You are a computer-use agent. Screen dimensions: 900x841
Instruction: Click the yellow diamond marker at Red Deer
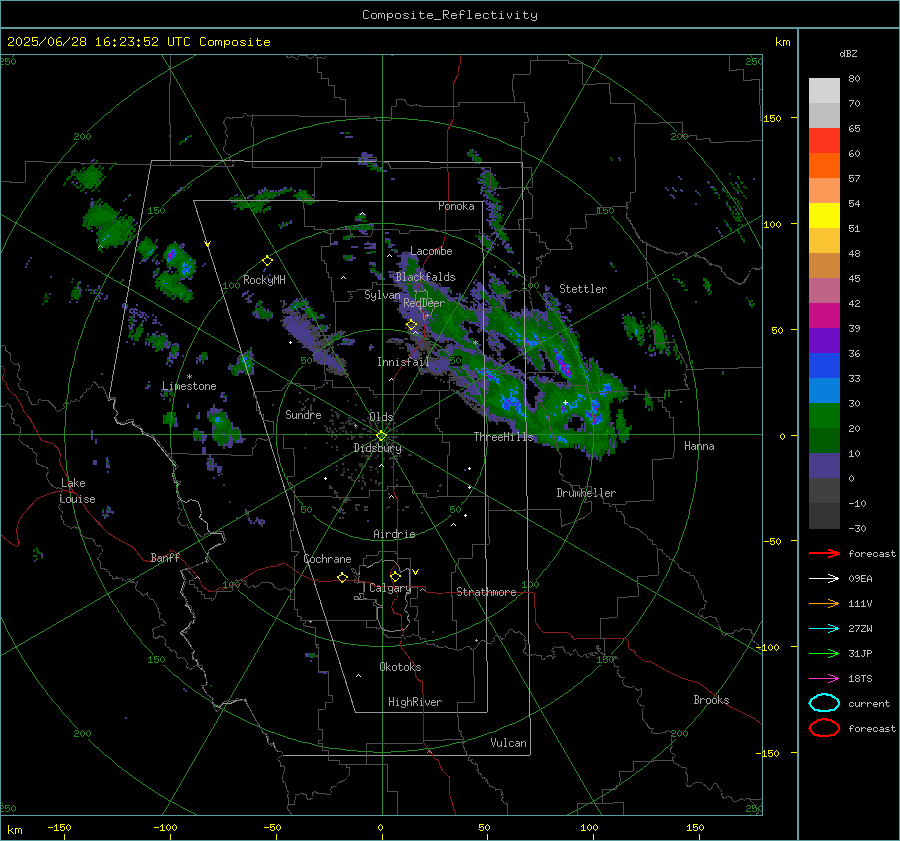(x=411, y=325)
